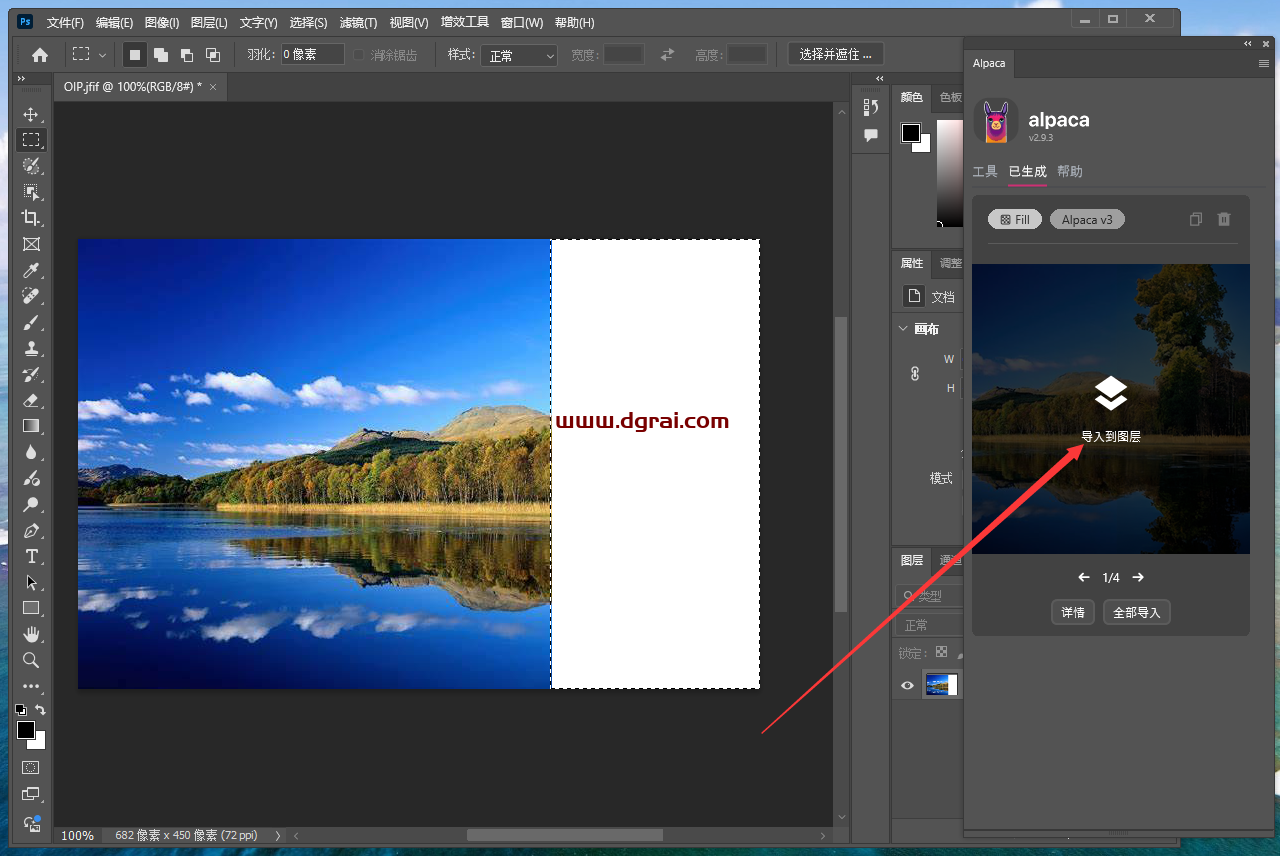This screenshot has width=1280, height=856.
Task: Switch to the 工具 tab in Alpaca
Action: pos(985,171)
